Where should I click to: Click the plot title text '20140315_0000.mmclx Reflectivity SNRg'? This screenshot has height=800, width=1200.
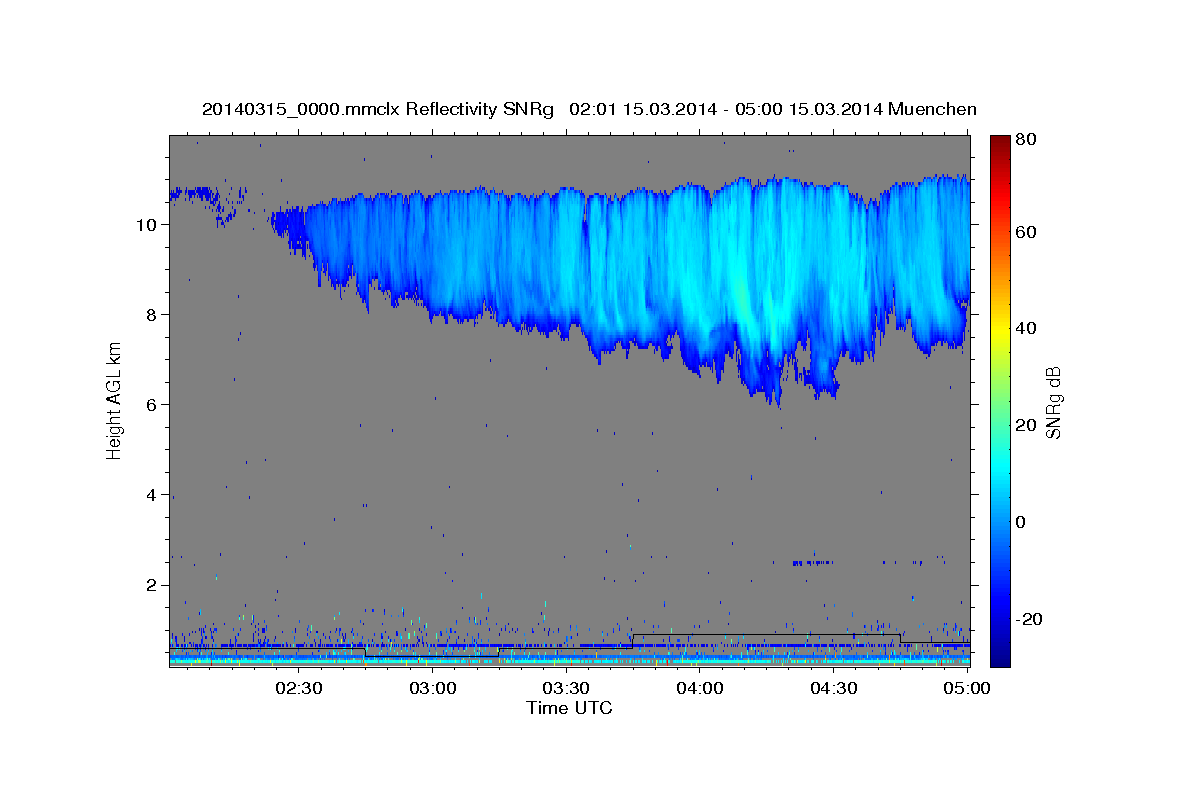click(x=377, y=108)
